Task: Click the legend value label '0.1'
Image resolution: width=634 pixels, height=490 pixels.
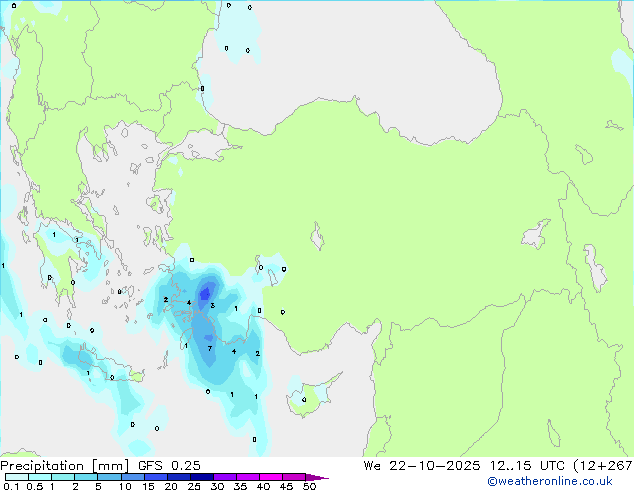Action: 11,486
